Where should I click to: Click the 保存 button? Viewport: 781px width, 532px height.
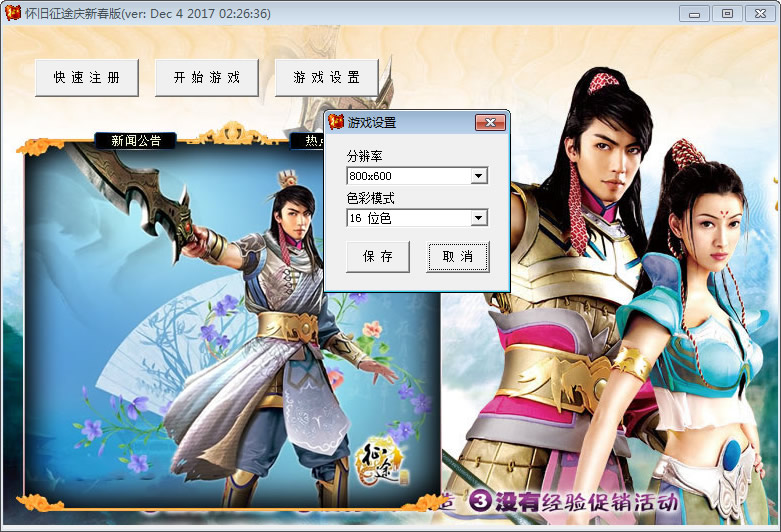[378, 257]
